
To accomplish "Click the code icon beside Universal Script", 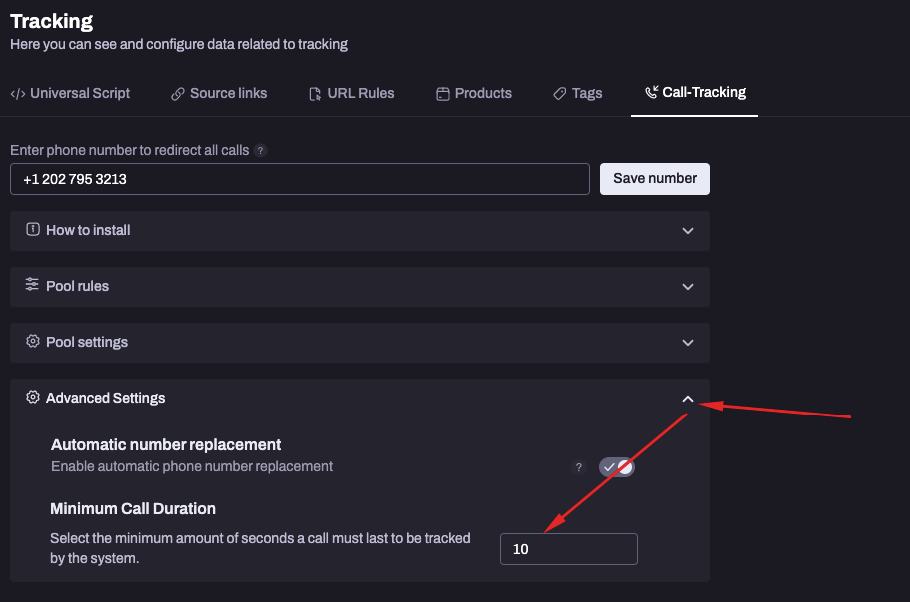I will 18,93.
